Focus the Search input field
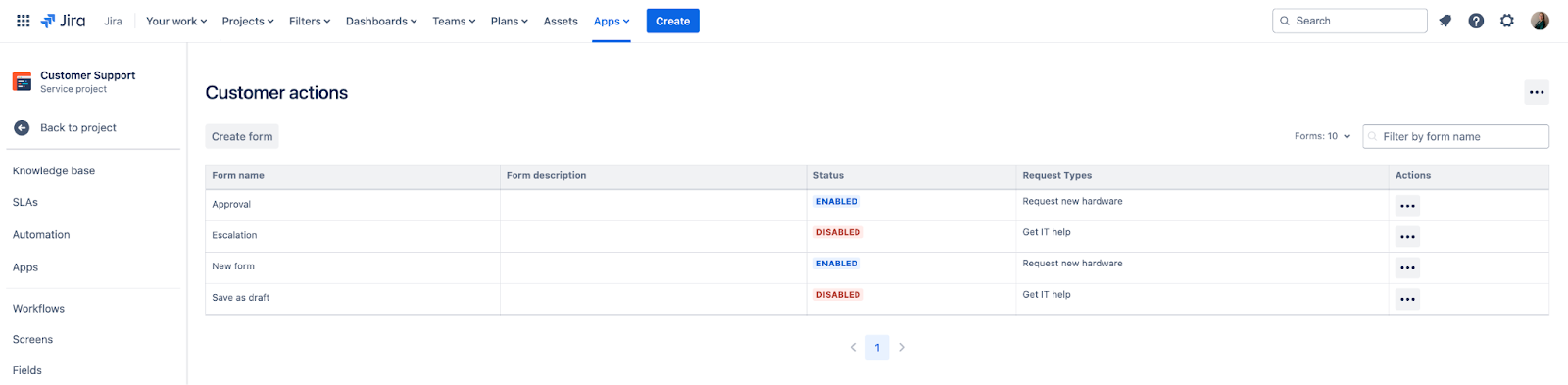 pyautogui.click(x=1349, y=21)
